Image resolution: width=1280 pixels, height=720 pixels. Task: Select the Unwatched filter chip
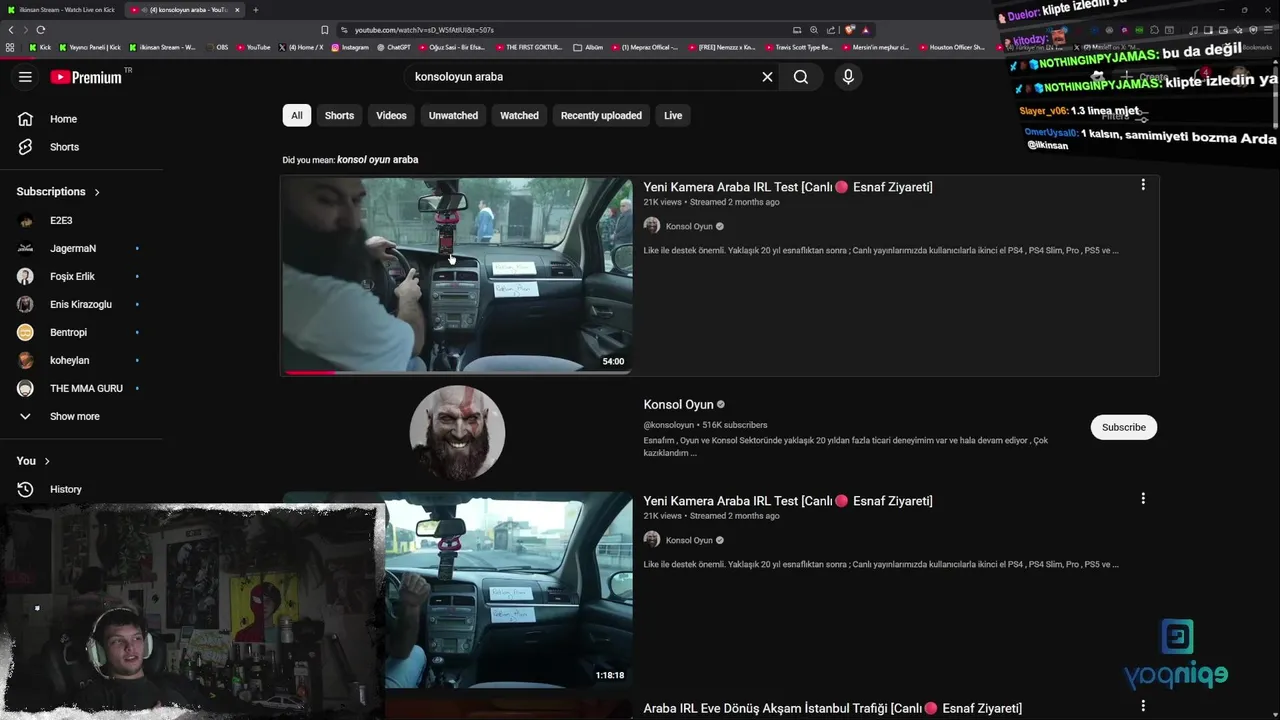pos(453,116)
